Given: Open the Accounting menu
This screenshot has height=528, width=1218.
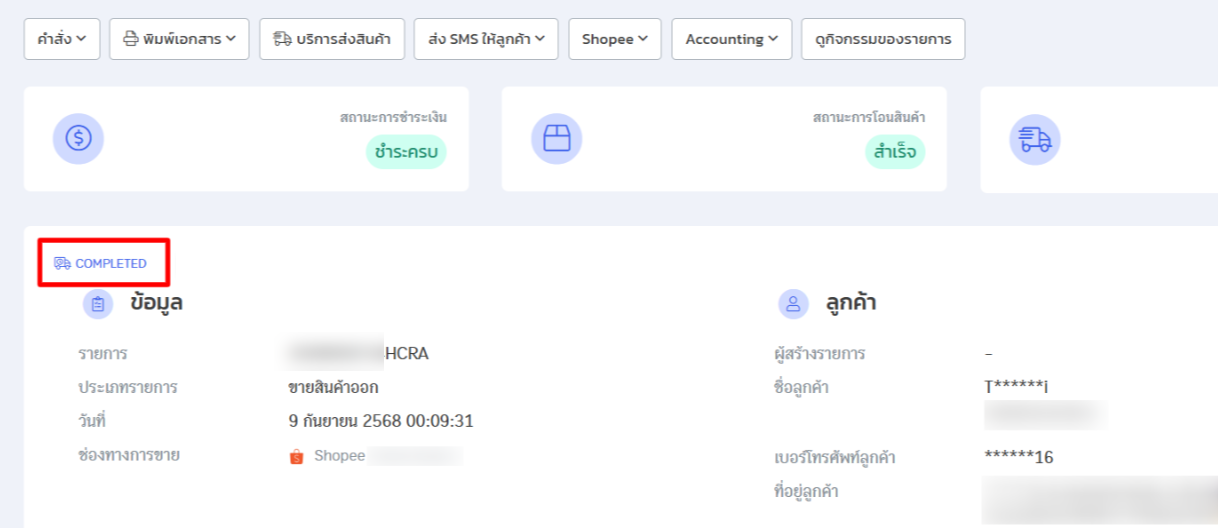Looking at the screenshot, I should coord(731,39).
